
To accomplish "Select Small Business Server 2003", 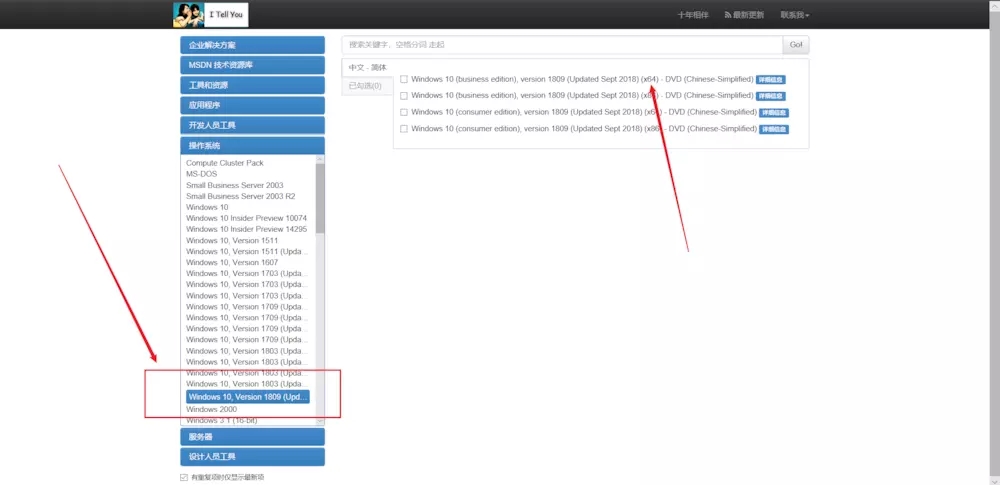I will coord(235,185).
